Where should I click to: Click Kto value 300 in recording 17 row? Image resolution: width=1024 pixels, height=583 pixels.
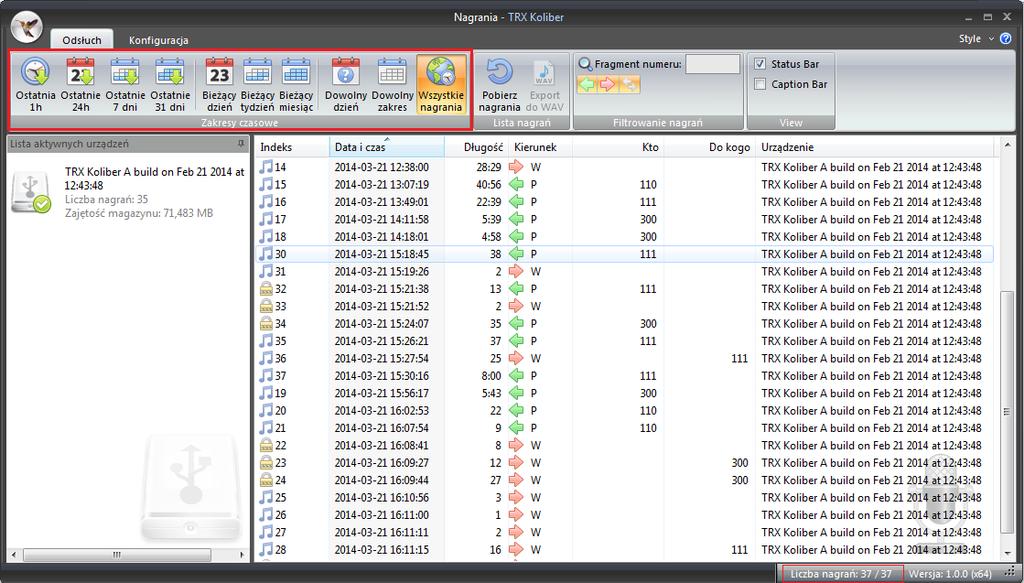648,219
